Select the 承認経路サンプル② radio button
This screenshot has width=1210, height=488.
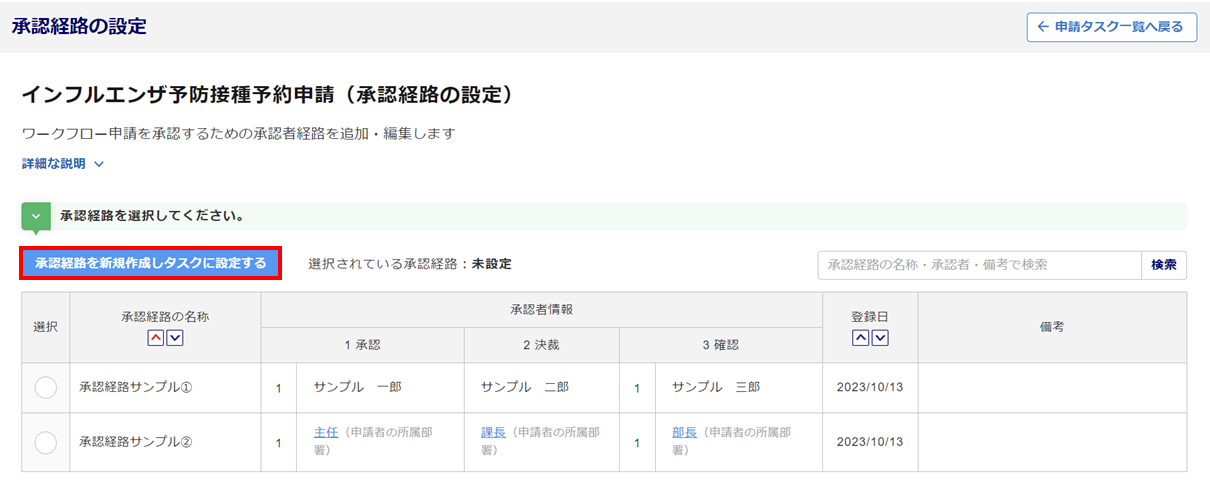[46, 442]
